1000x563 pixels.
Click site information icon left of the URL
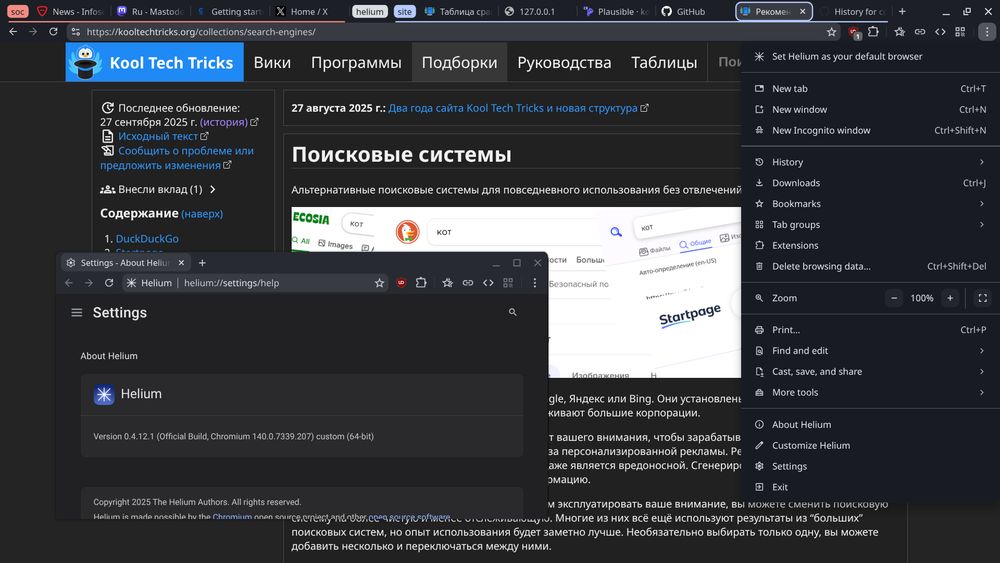point(75,31)
